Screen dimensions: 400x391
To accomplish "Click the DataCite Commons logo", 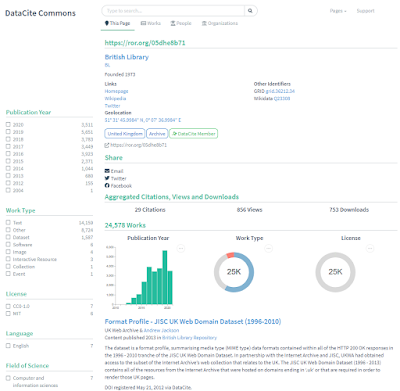I will [40, 13].
